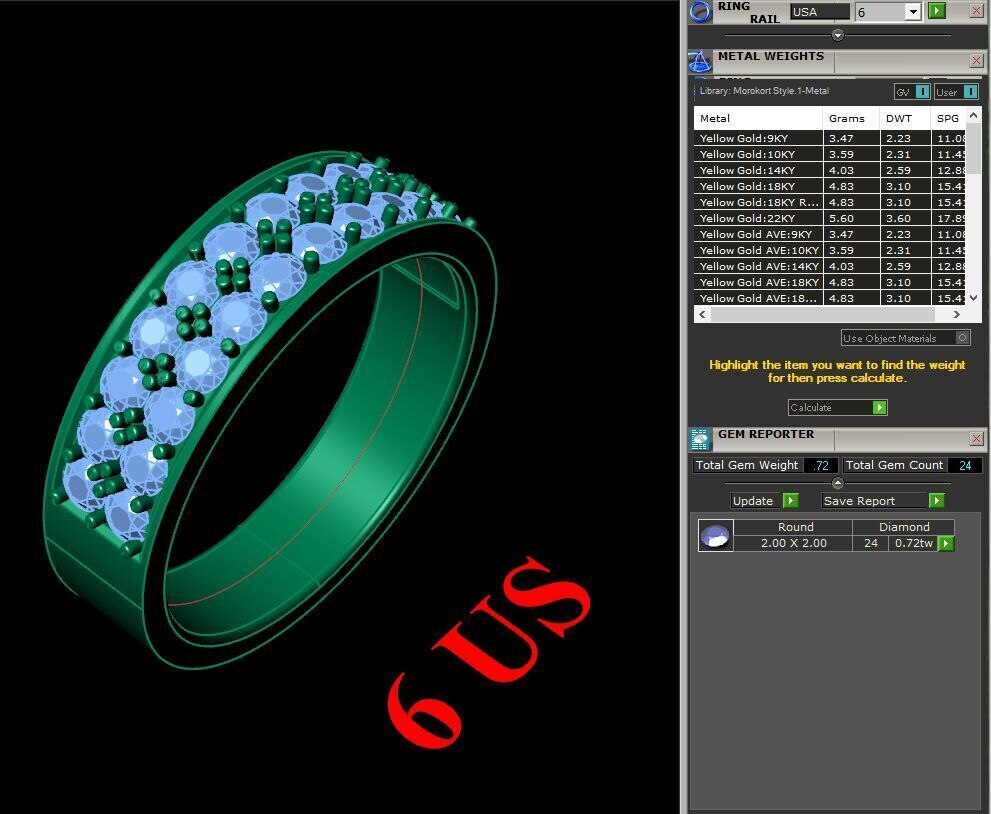The width and height of the screenshot is (991, 814).
Task: Click the Total Gem Weight .72 value
Action: coord(821,466)
